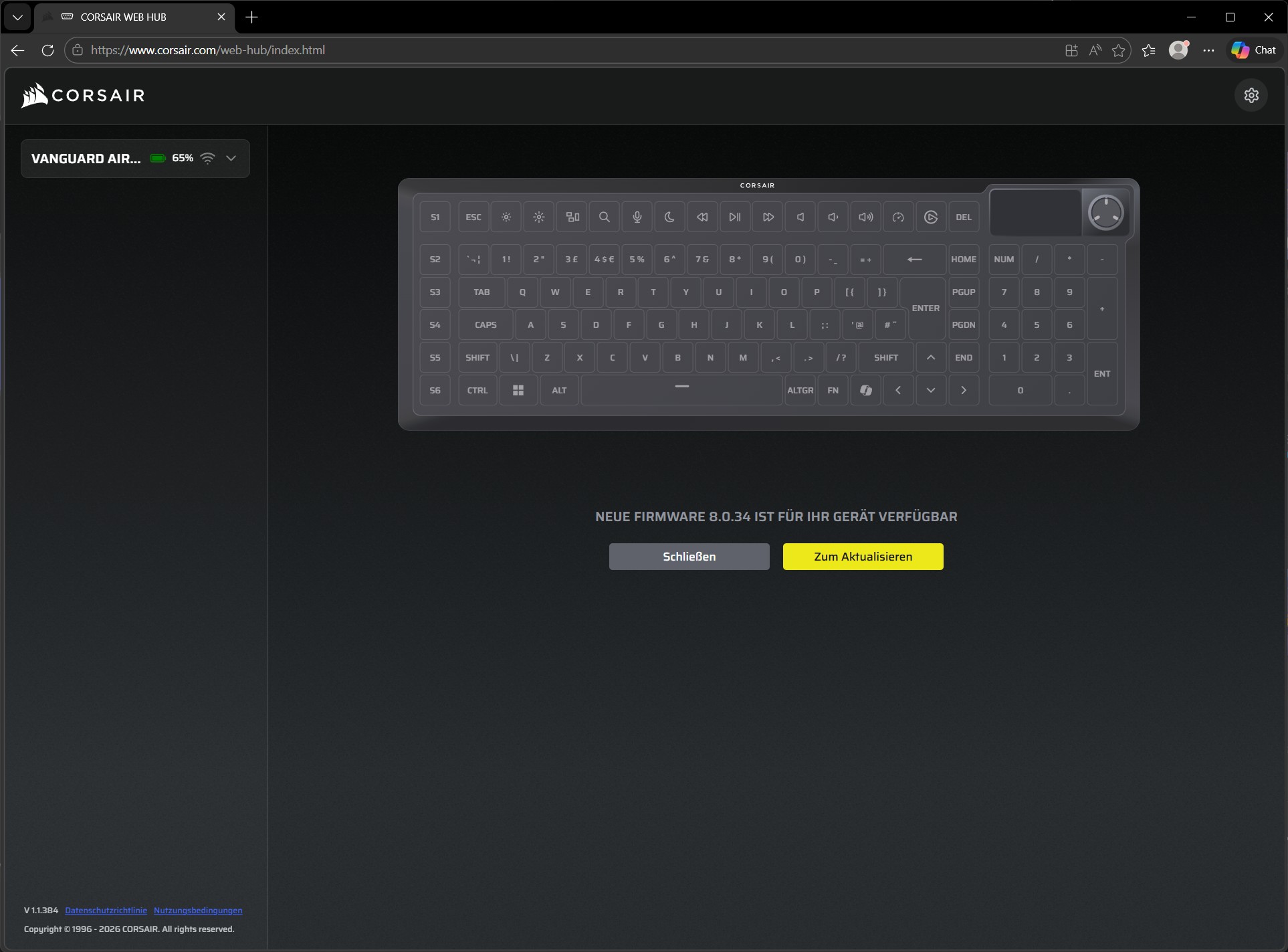The image size is (1288, 952).
Task: Select the volume up speaker key
Action: coord(865,217)
